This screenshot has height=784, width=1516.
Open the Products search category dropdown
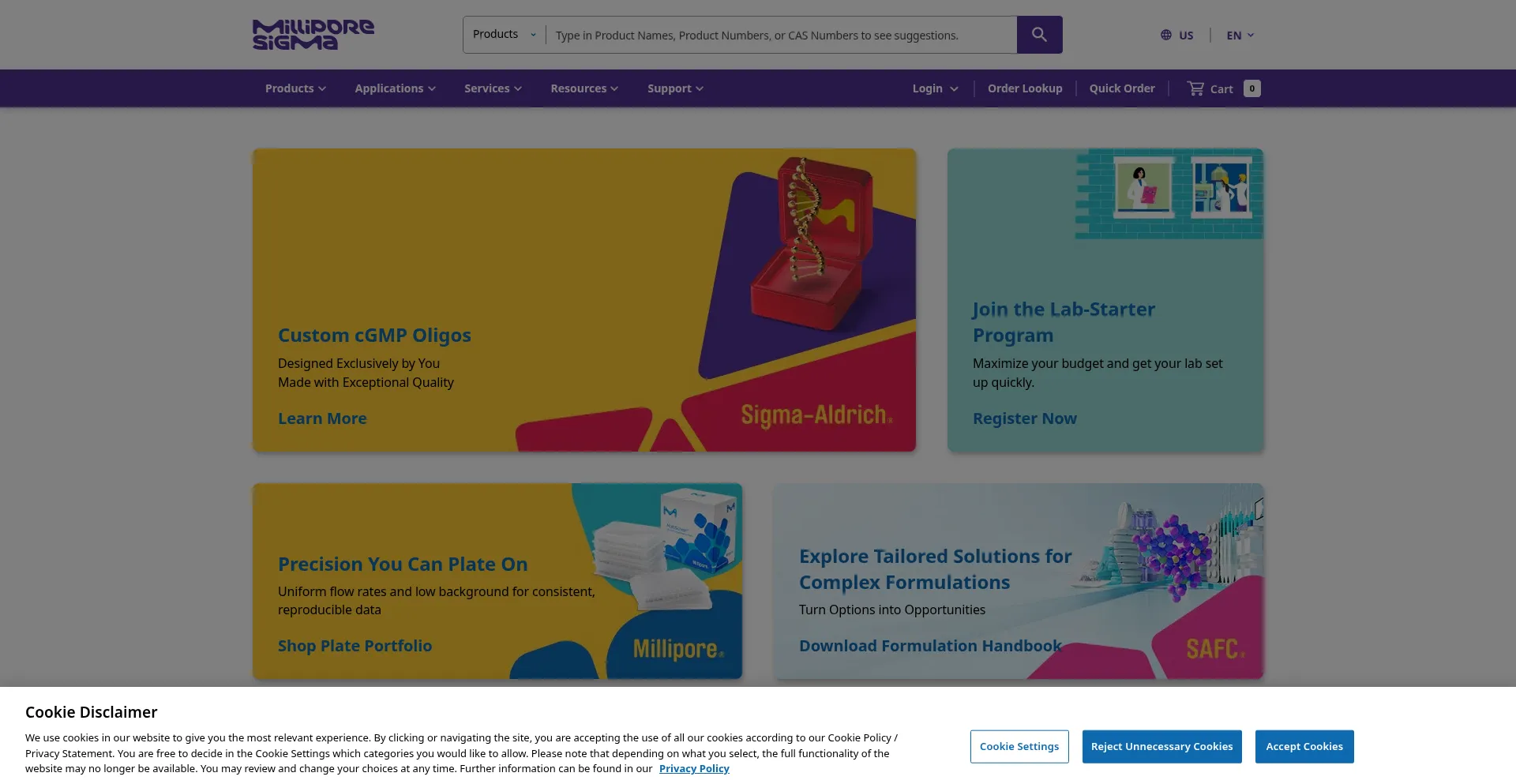coord(504,35)
